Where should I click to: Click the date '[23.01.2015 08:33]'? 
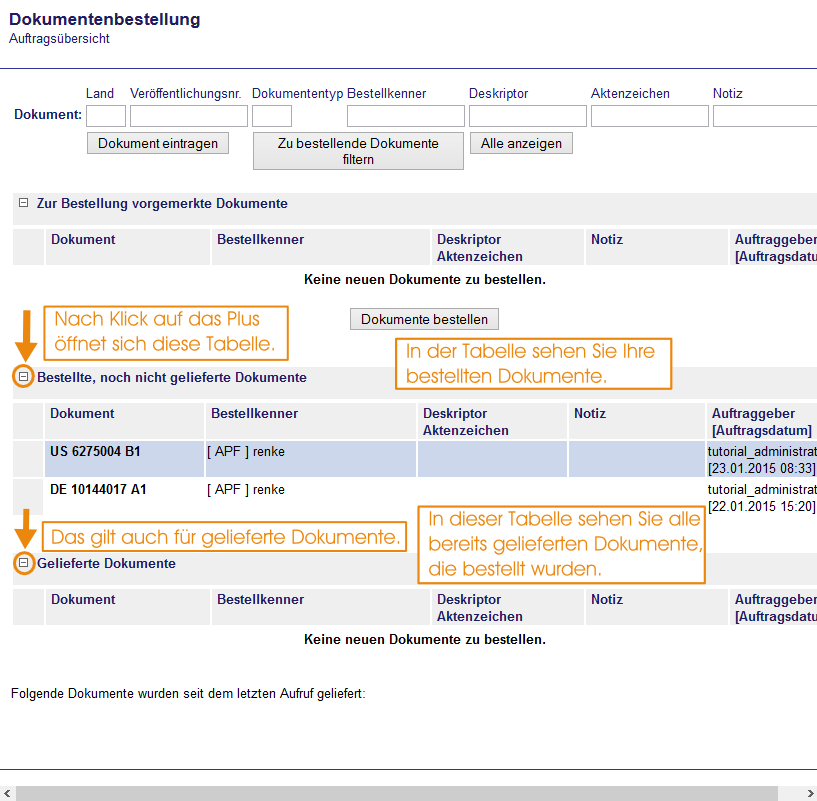(761, 468)
